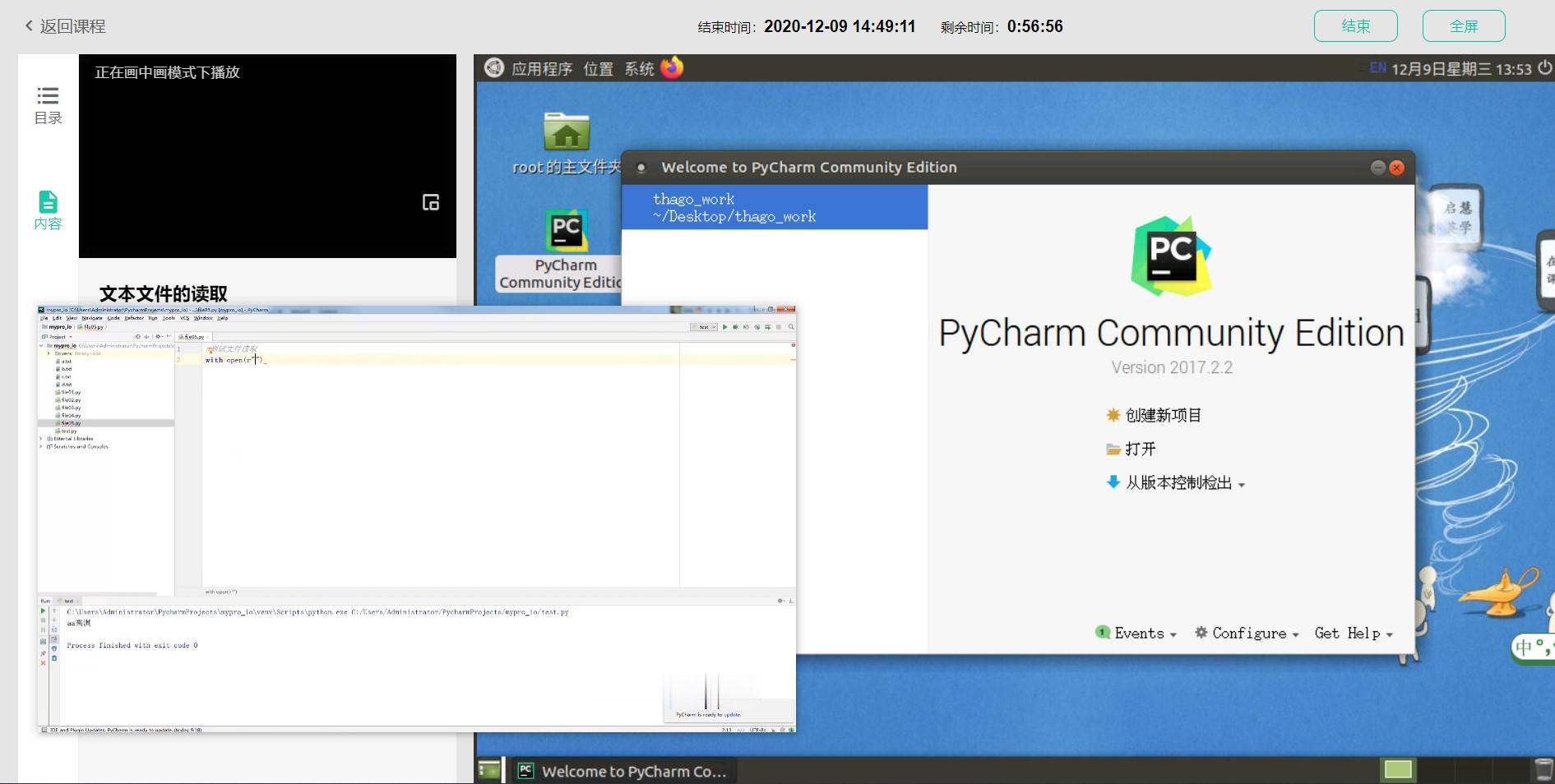Click the 结束 button
Screen dimensions: 1555x784
[x=1355, y=25]
